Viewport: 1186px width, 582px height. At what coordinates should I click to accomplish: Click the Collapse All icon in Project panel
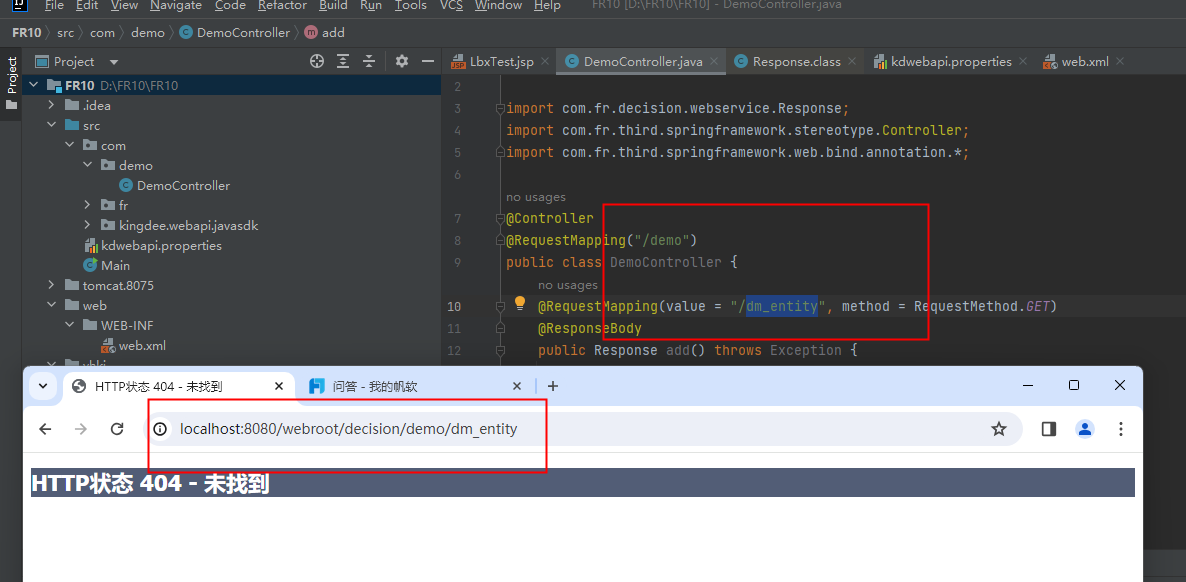pos(369,61)
